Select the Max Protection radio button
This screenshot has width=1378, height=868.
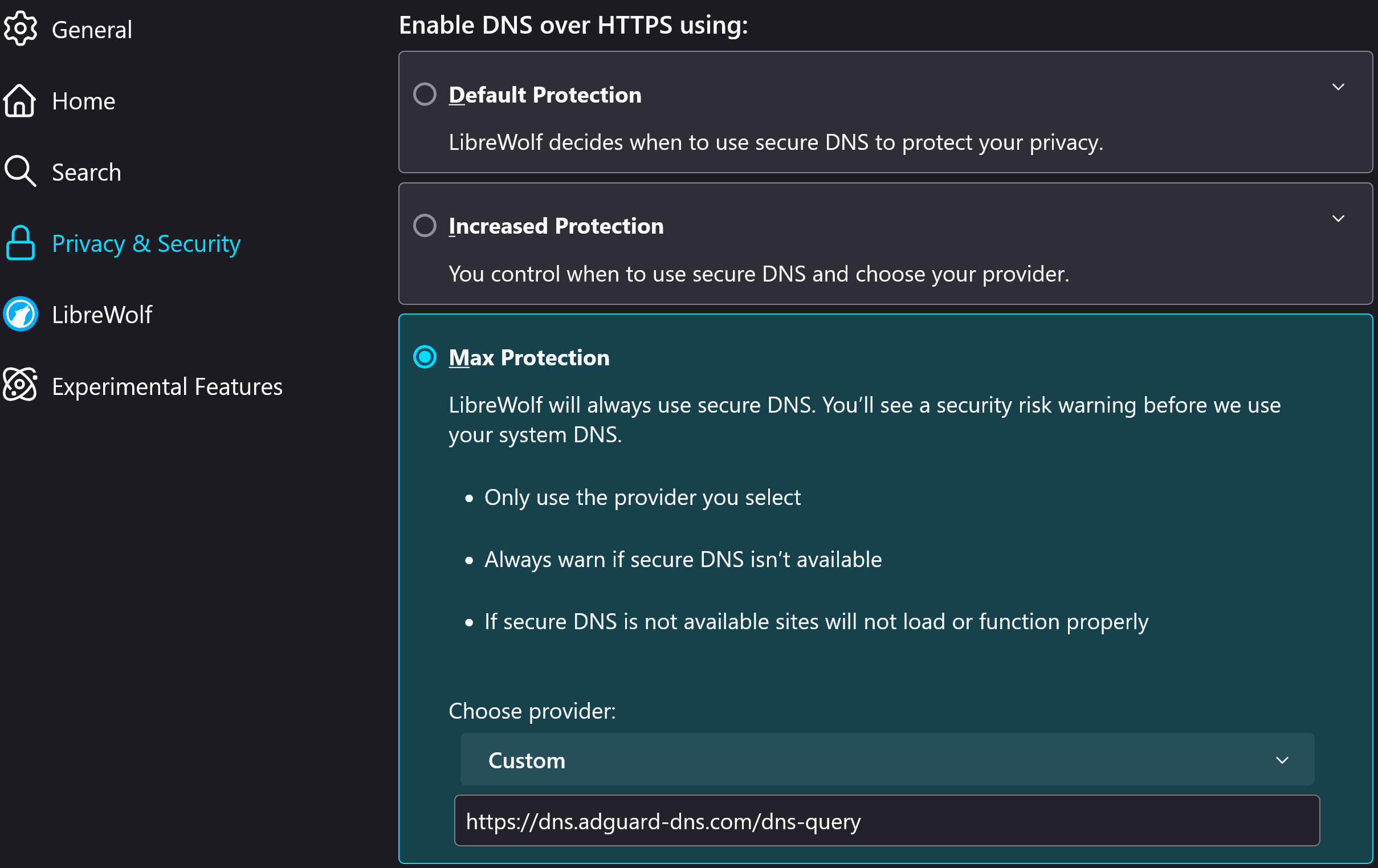(x=425, y=357)
